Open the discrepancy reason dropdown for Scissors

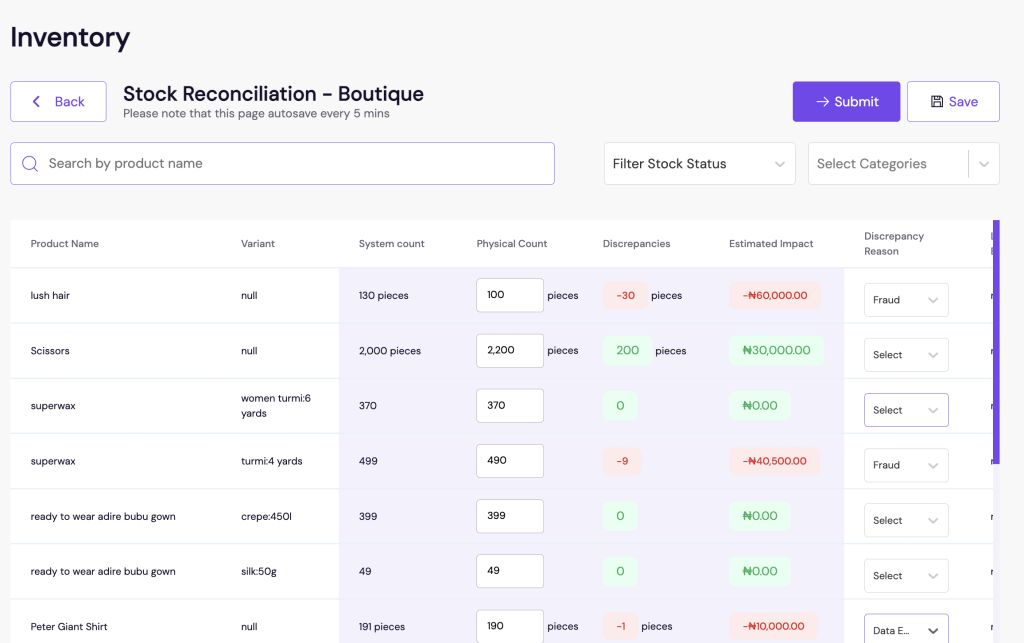[x=906, y=354]
